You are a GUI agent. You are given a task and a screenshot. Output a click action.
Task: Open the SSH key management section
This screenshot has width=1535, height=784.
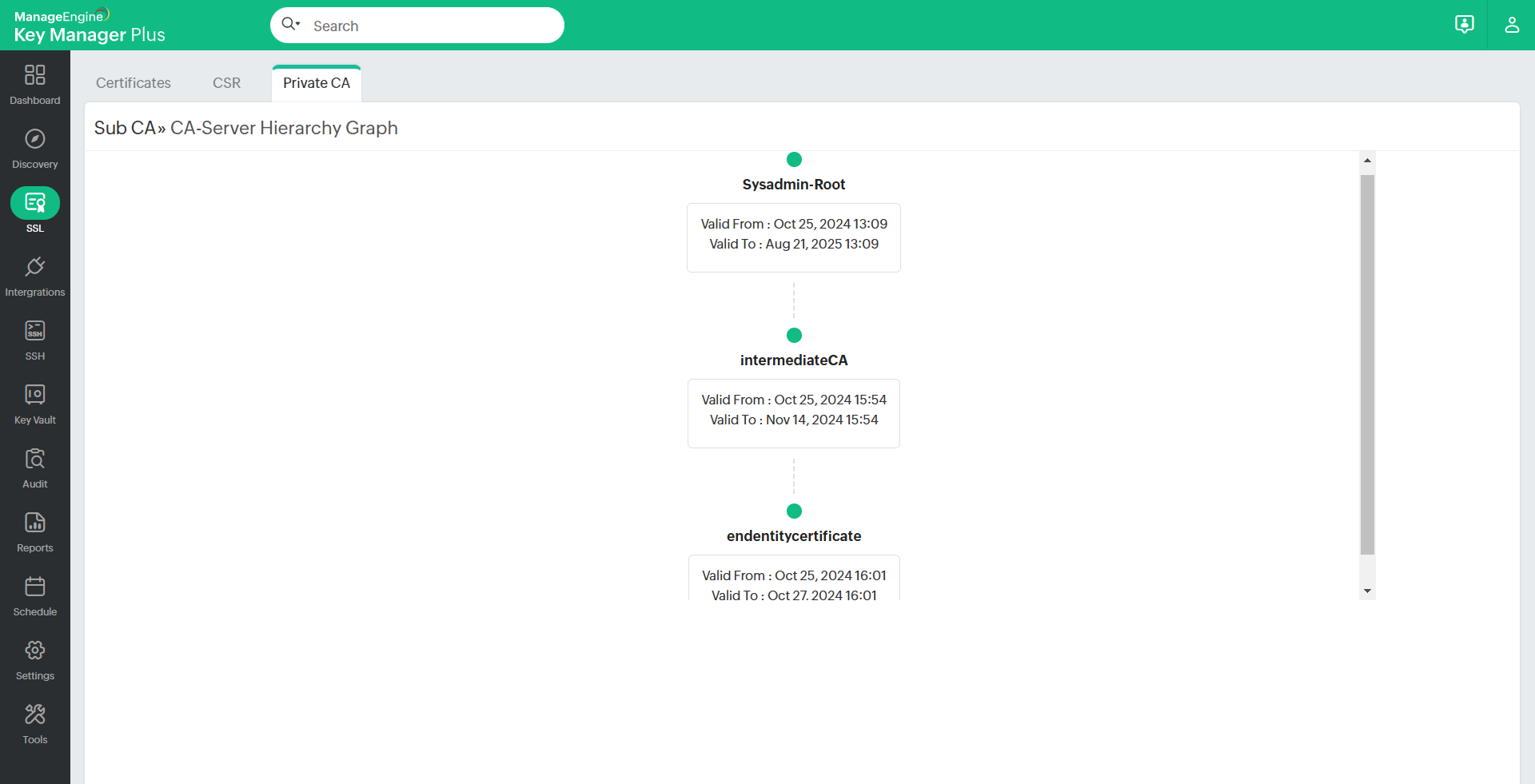click(x=34, y=339)
